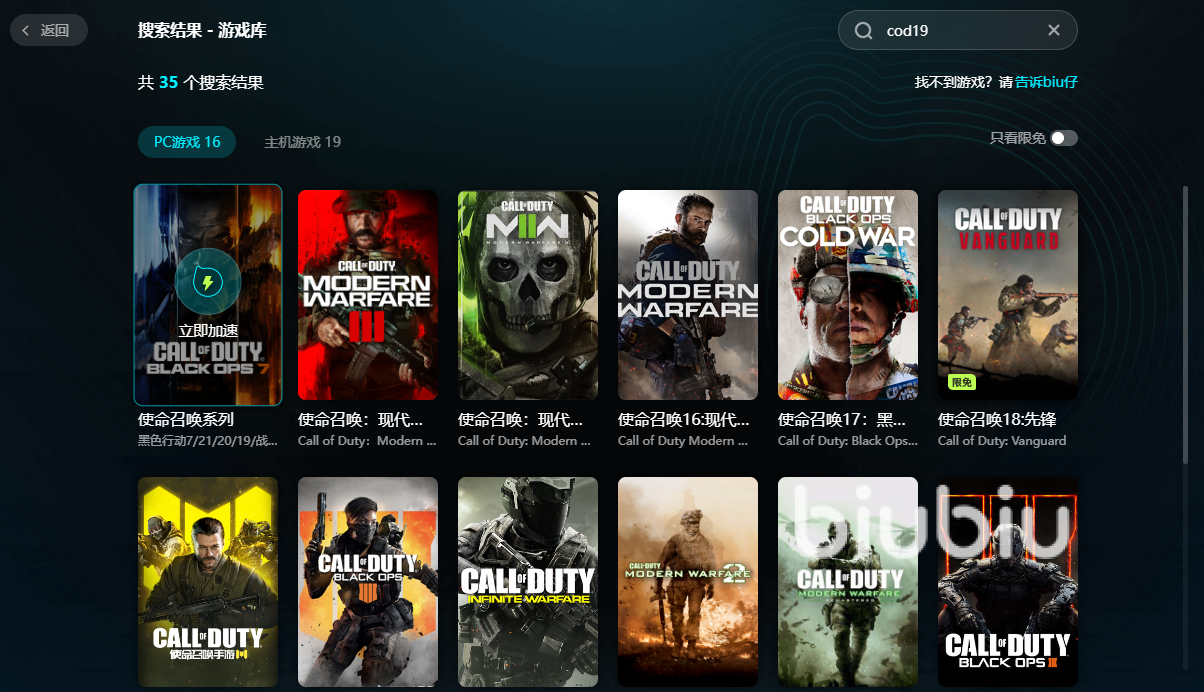Screen dimensions: 1204x692
Task: Click the 限免 badge on Vanguard
Action: pyautogui.click(x=961, y=382)
